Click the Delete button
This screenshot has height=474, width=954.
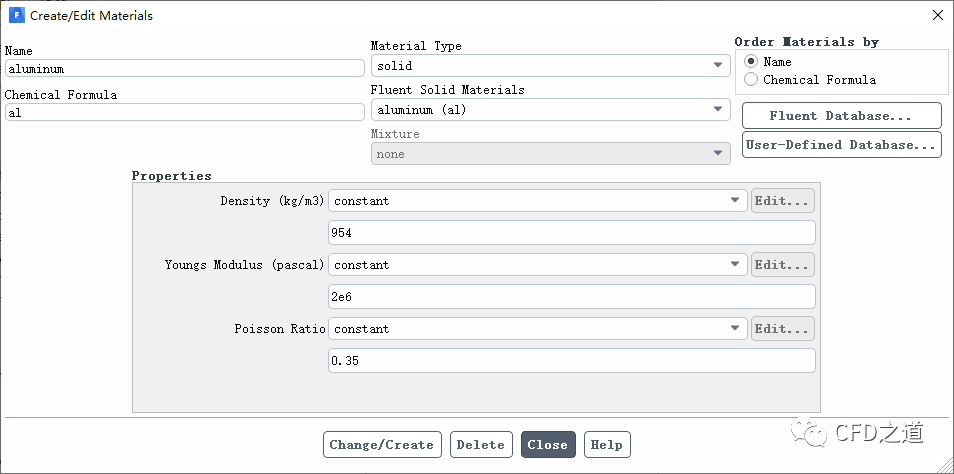coord(480,445)
